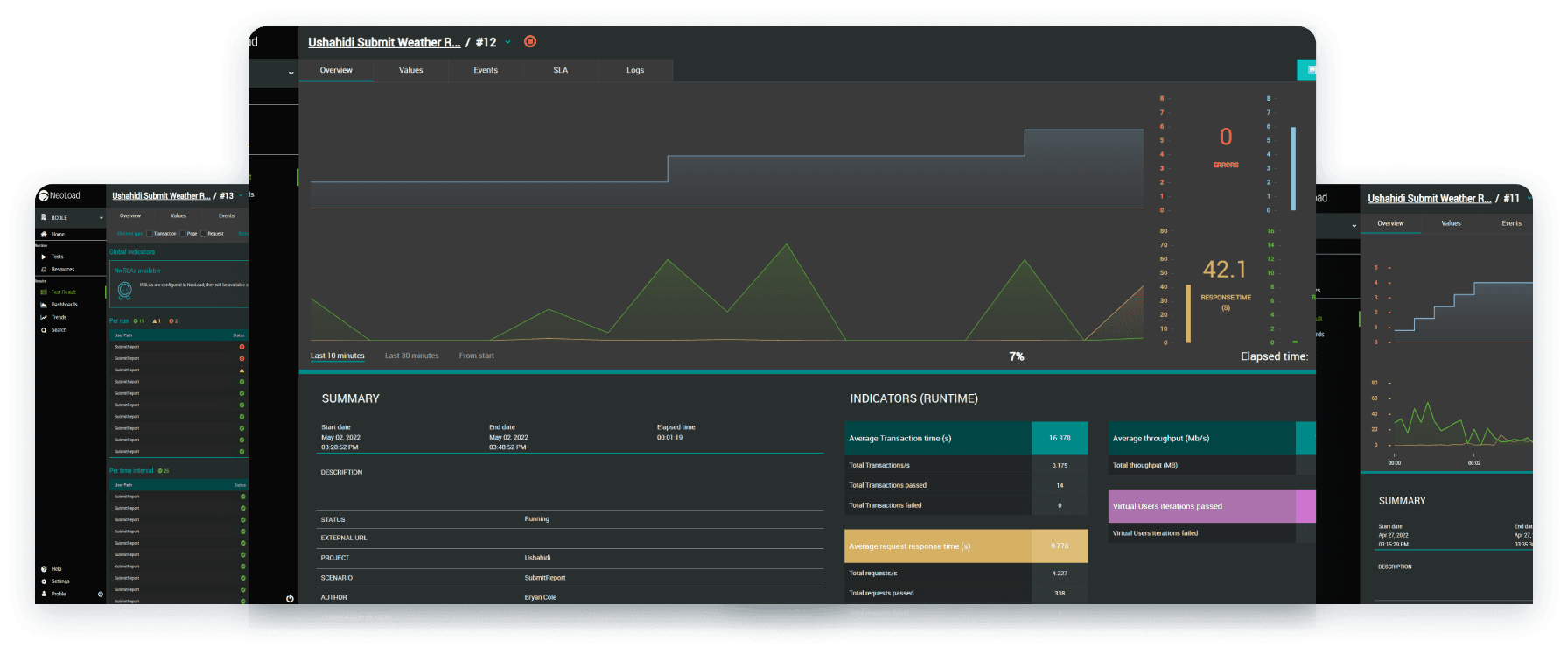Click the logout power icon beside Profile
Screen dimensions: 1568x648
click(100, 594)
